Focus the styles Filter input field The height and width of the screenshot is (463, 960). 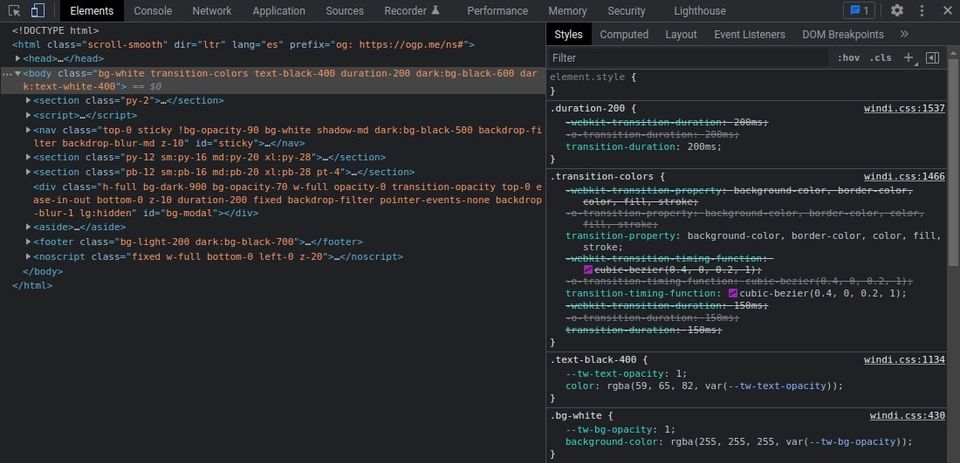tap(689, 58)
